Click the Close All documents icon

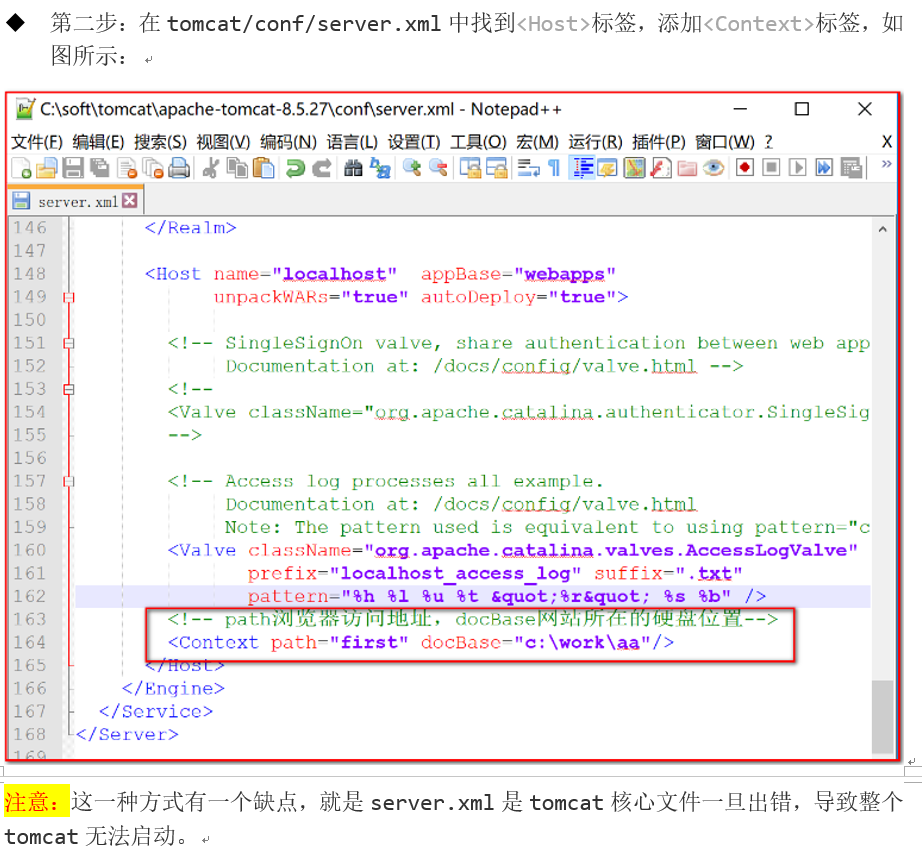[x=153, y=168]
